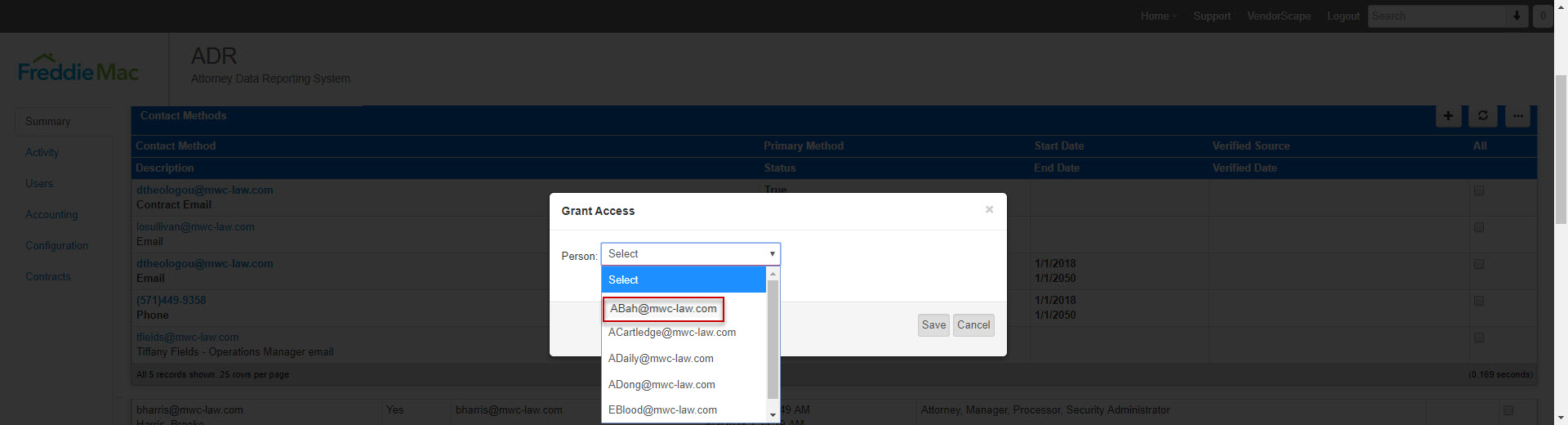Click the Start Date column header
The image size is (1568, 425).
tap(1059, 145)
